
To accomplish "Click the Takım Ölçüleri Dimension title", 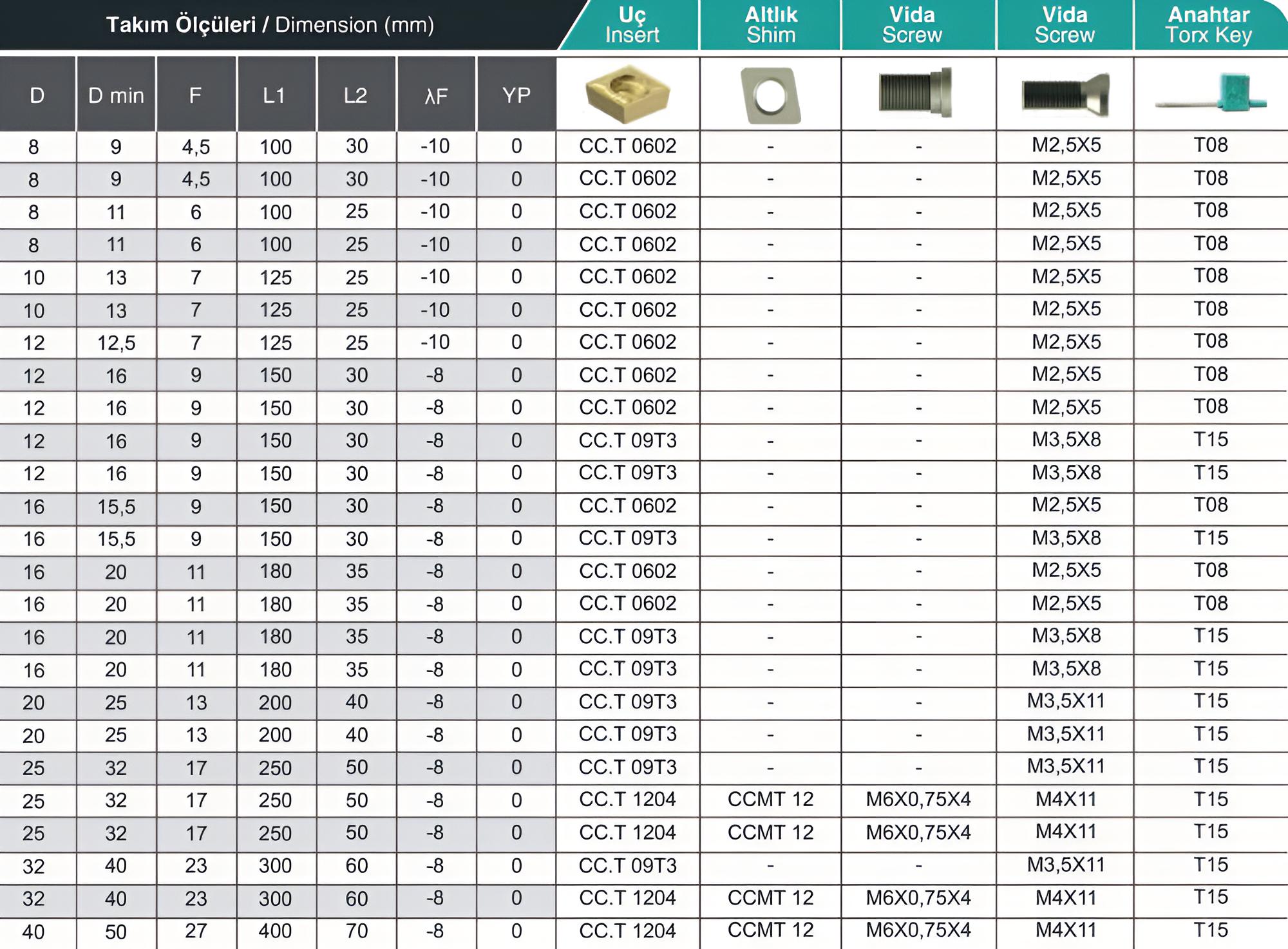I will (x=270, y=25).
